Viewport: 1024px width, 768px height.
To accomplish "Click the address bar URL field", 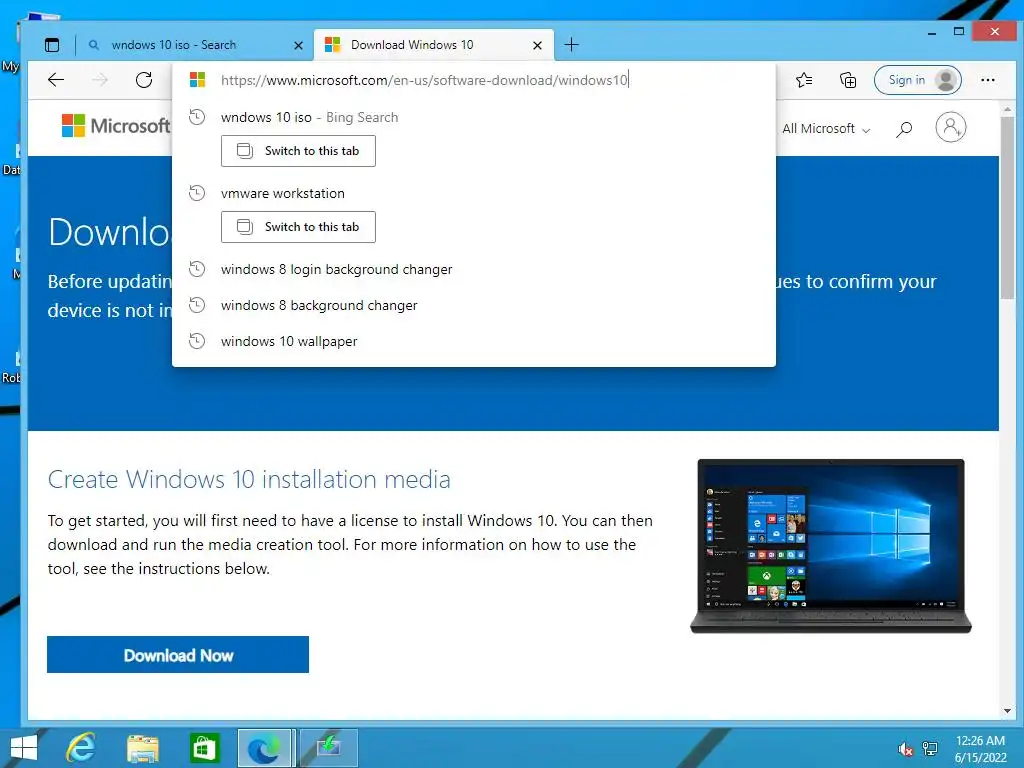I will (x=424, y=80).
